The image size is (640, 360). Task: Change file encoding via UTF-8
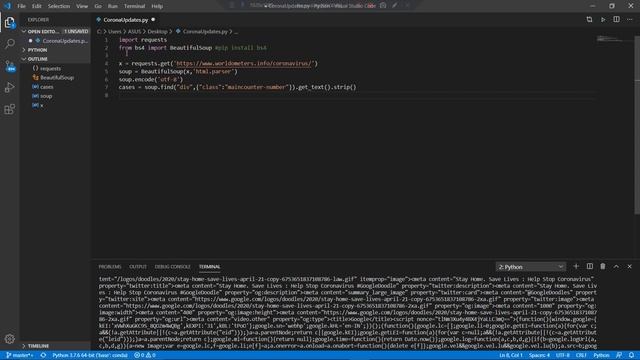(x=562, y=355)
